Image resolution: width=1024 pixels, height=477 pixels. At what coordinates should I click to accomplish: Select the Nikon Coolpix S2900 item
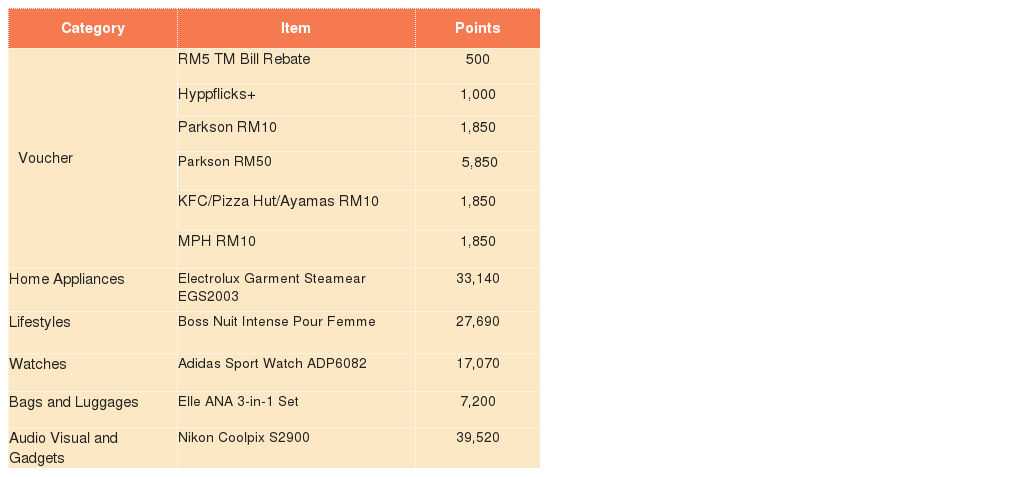coord(244,437)
